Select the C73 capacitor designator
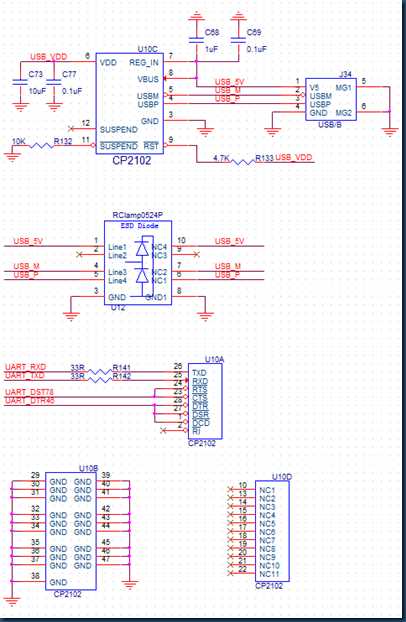Screen dimensions: 406x622 pyautogui.click(x=36, y=74)
